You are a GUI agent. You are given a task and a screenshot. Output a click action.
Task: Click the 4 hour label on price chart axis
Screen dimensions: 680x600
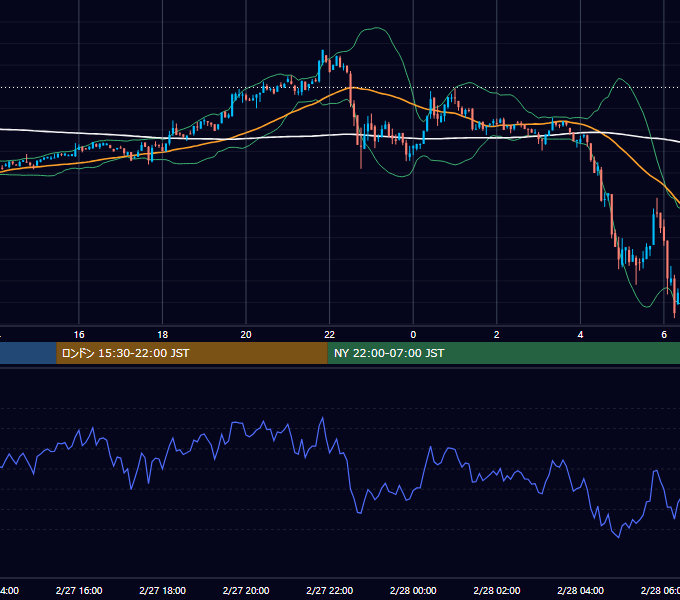(580, 335)
